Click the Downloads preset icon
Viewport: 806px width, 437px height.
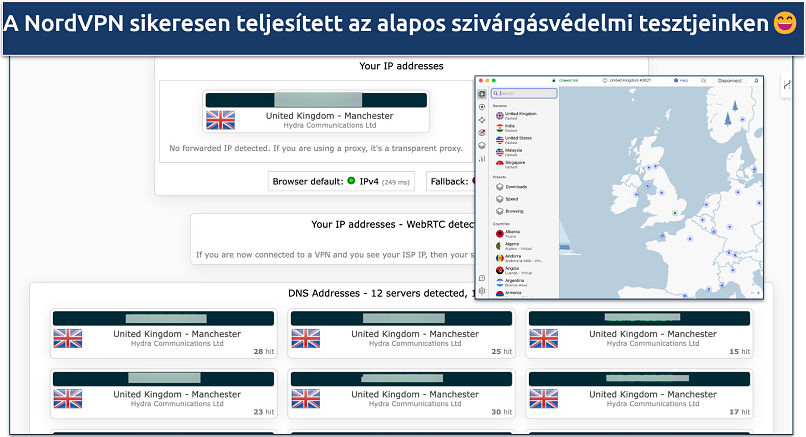click(499, 186)
